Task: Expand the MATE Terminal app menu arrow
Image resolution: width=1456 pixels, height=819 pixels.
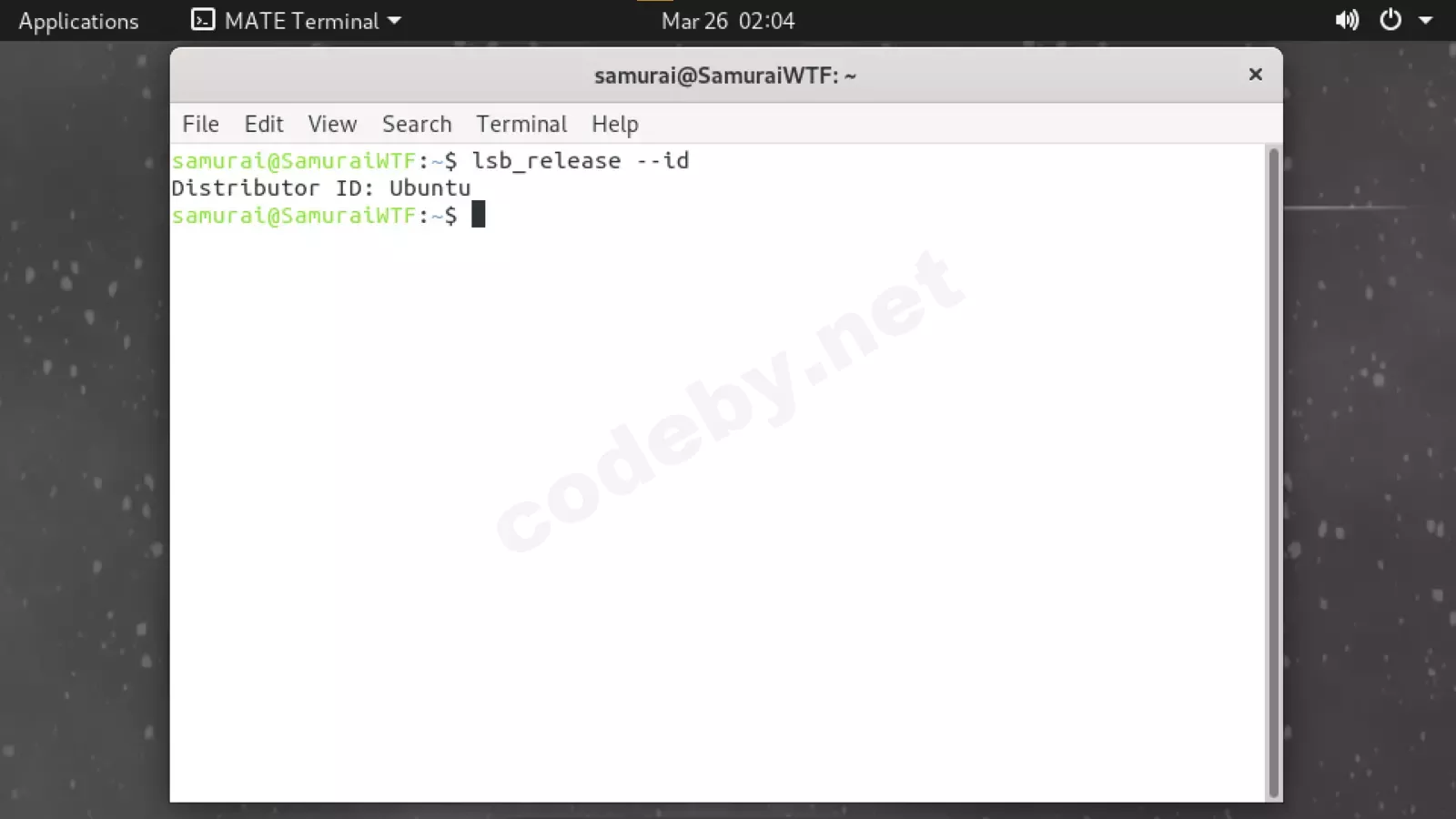Action: click(x=394, y=20)
